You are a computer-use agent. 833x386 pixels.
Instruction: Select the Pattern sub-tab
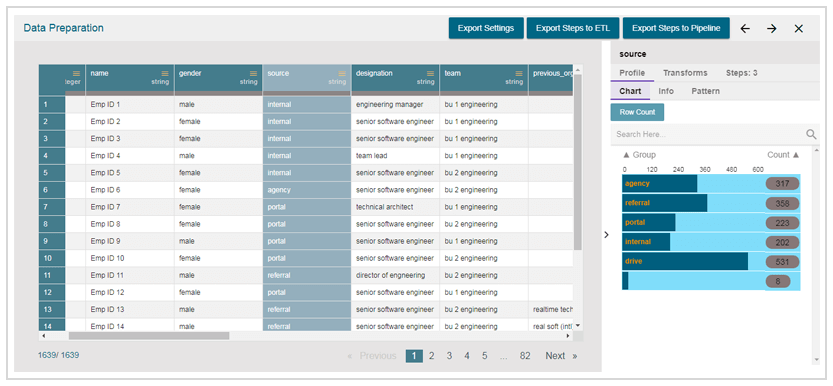pyautogui.click(x=706, y=91)
